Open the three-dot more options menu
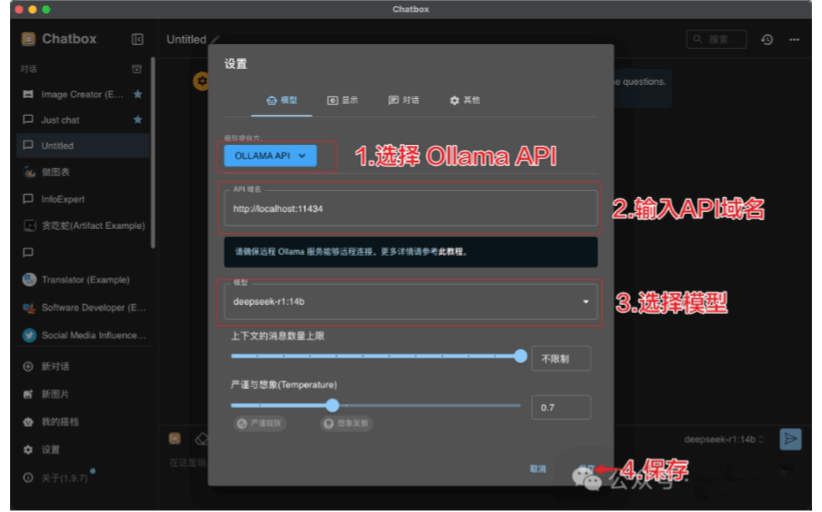This screenshot has width=822, height=512. [794, 40]
